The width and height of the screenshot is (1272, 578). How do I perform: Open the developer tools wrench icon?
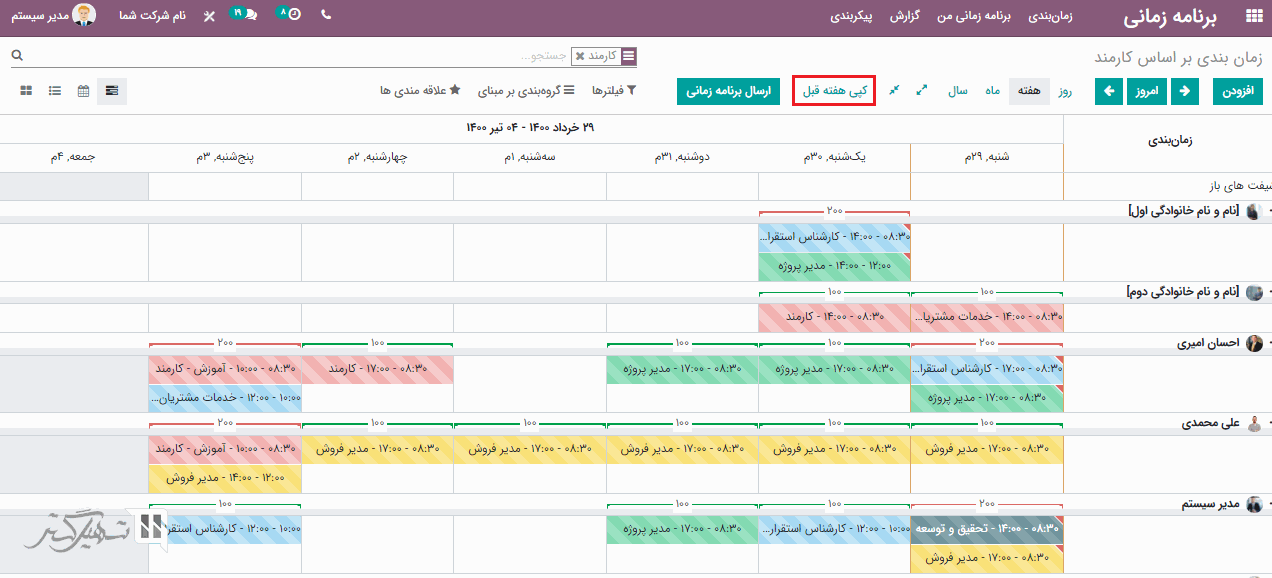[x=208, y=17]
